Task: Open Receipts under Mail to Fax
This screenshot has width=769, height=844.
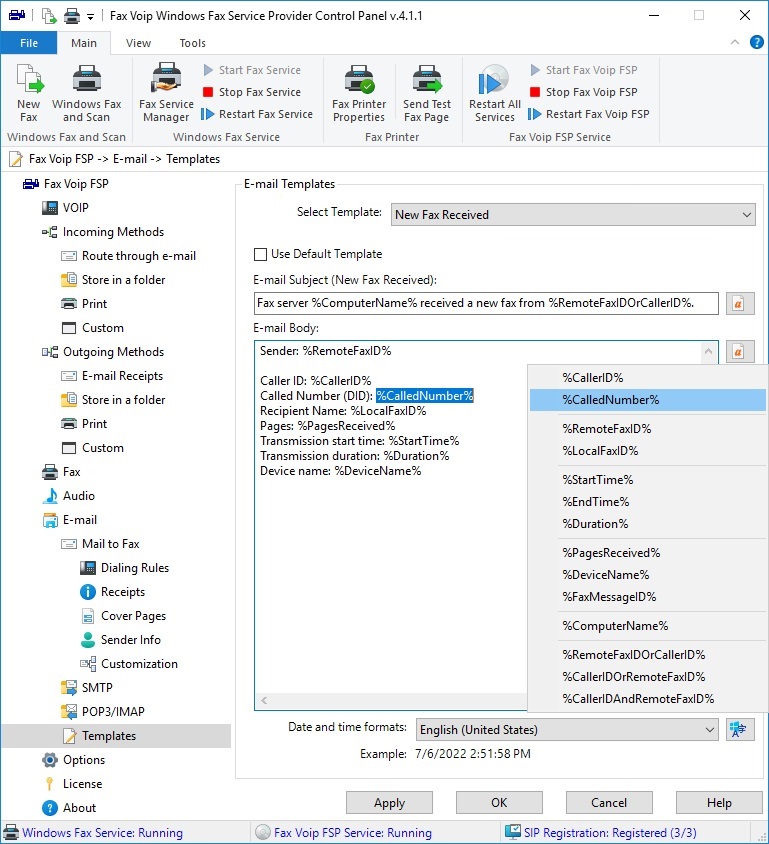Action: [x=112, y=592]
